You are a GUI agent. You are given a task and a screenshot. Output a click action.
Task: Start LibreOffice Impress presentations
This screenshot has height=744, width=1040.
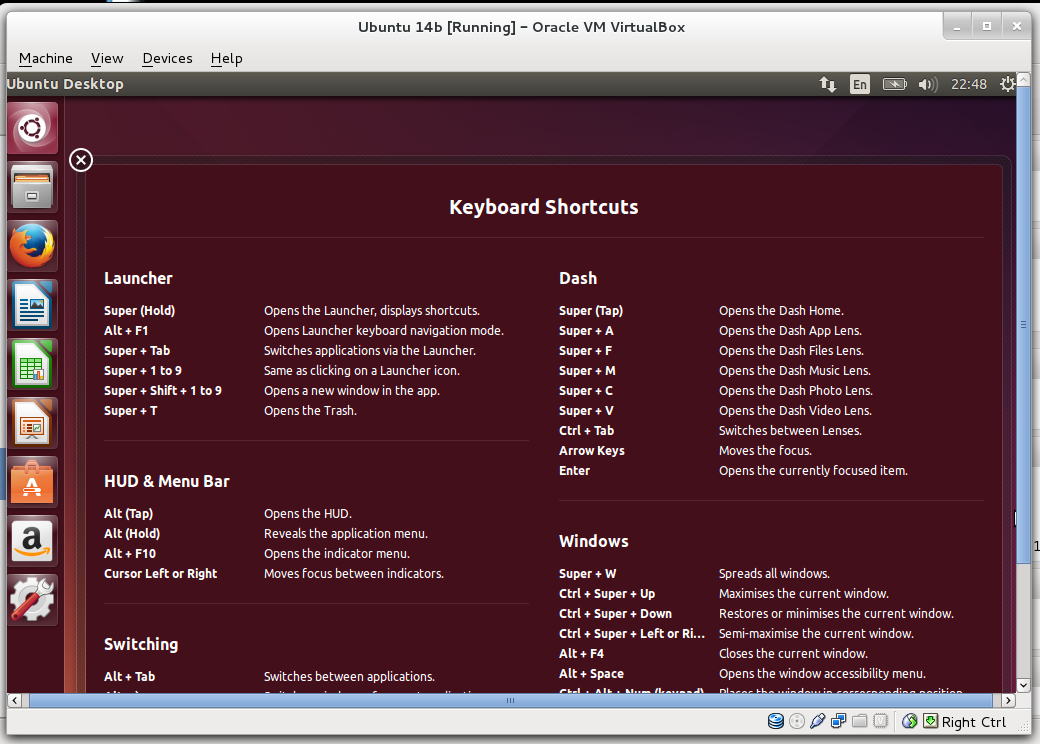point(32,422)
